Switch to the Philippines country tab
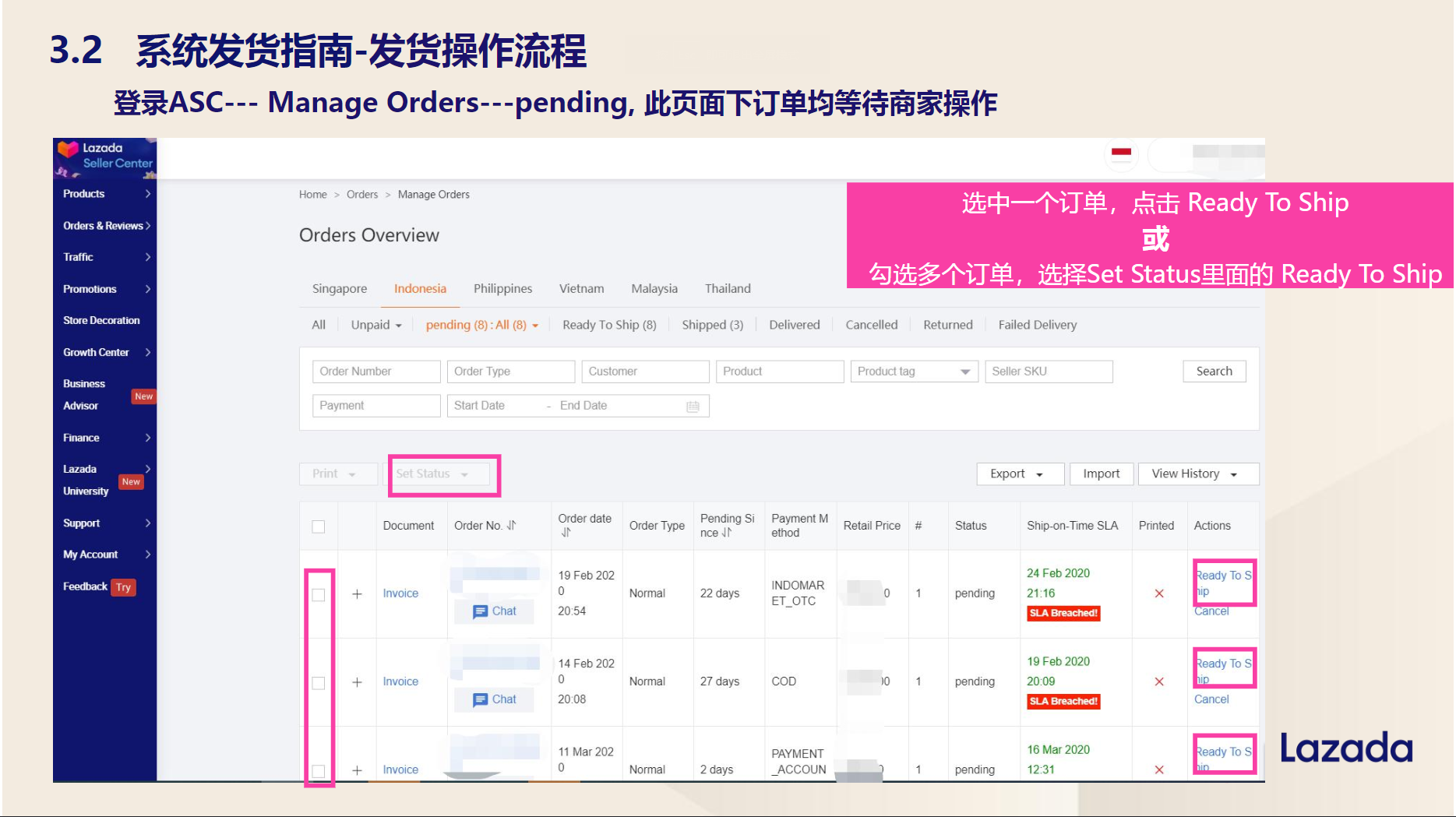 click(x=502, y=288)
